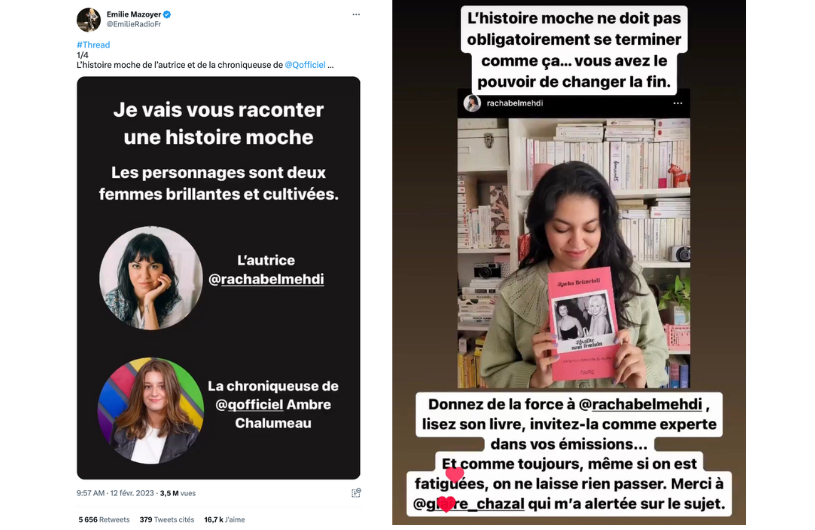The height and width of the screenshot is (530, 815).
Task: Click the tweet timestamp 9:57 AM 12 févr. 2023
Action: 115,493
